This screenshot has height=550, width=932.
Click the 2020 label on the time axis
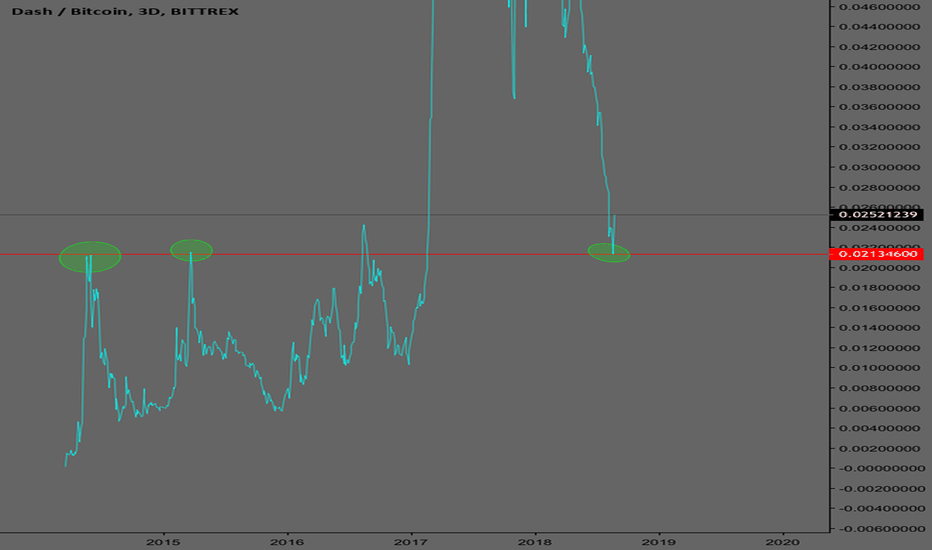[x=783, y=542]
